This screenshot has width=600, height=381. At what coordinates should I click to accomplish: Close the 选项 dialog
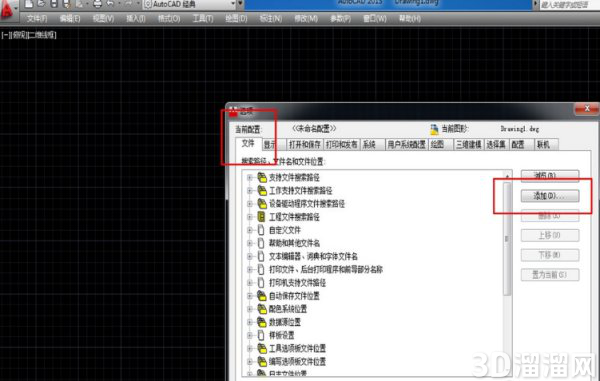587,109
